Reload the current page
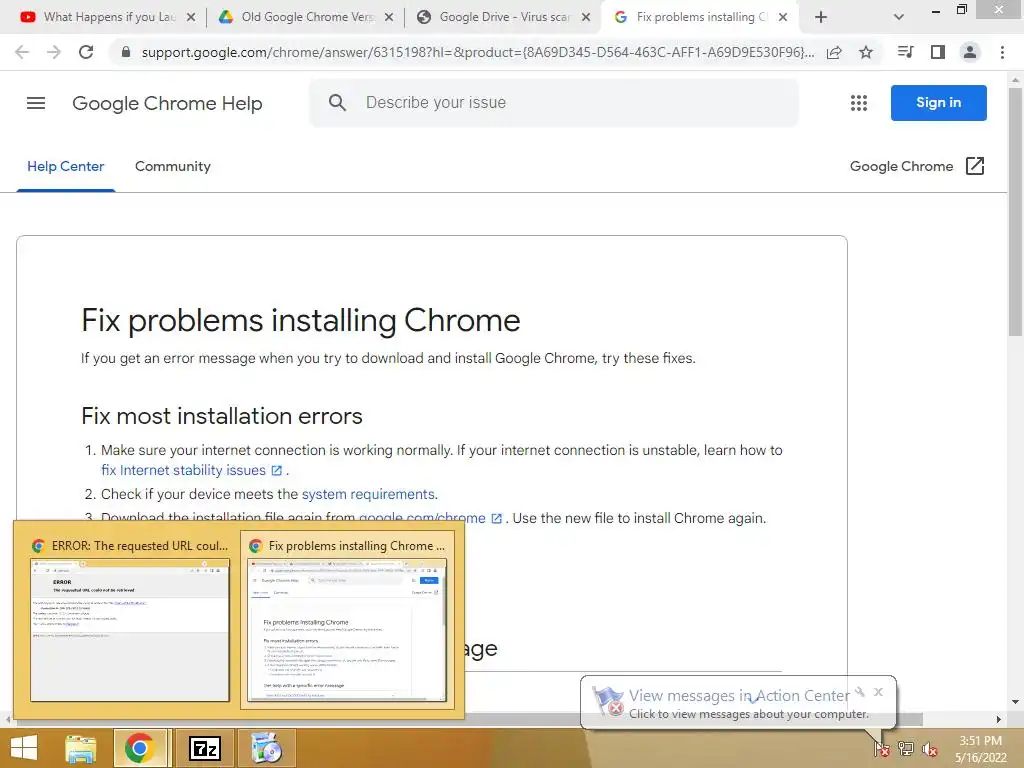1024x768 pixels. [86, 52]
